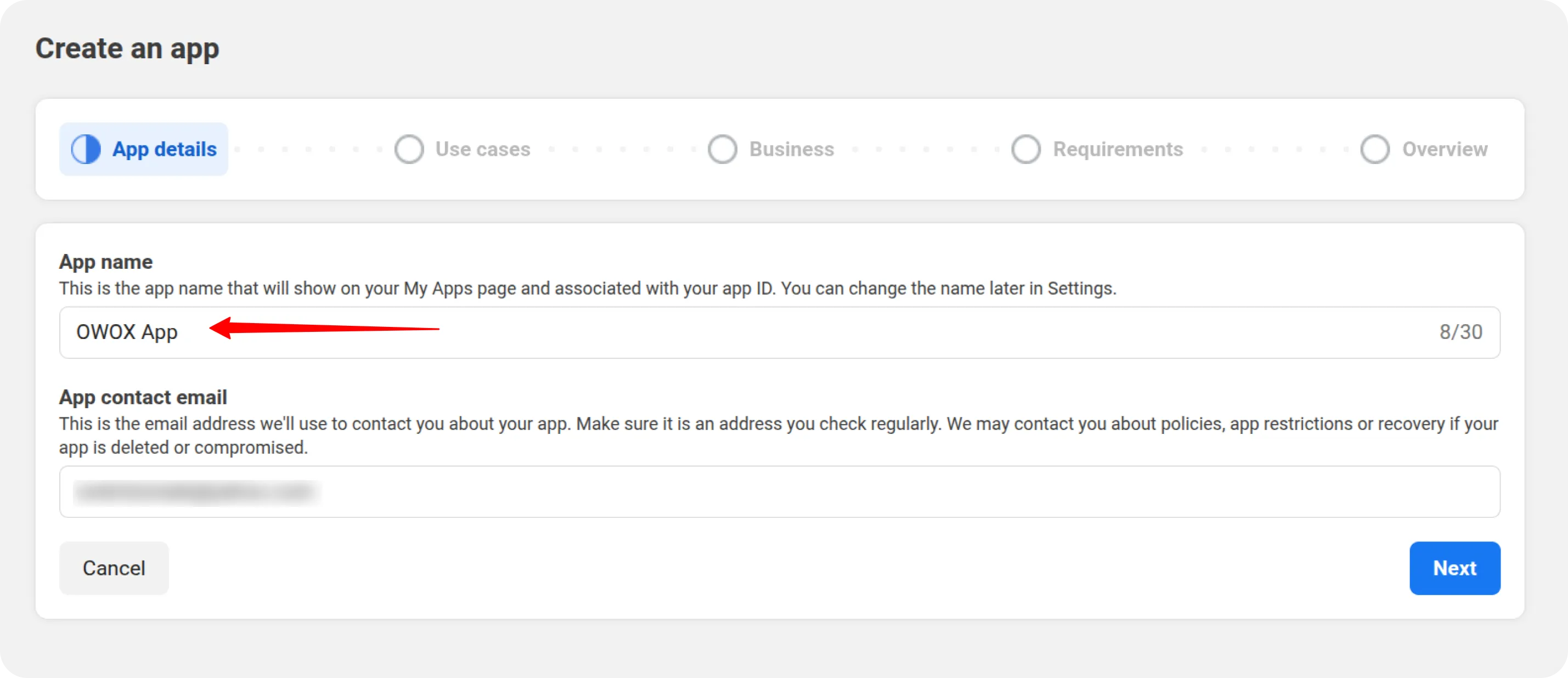Click the Requirements step circle icon
The image size is (1568, 678).
[1025, 149]
